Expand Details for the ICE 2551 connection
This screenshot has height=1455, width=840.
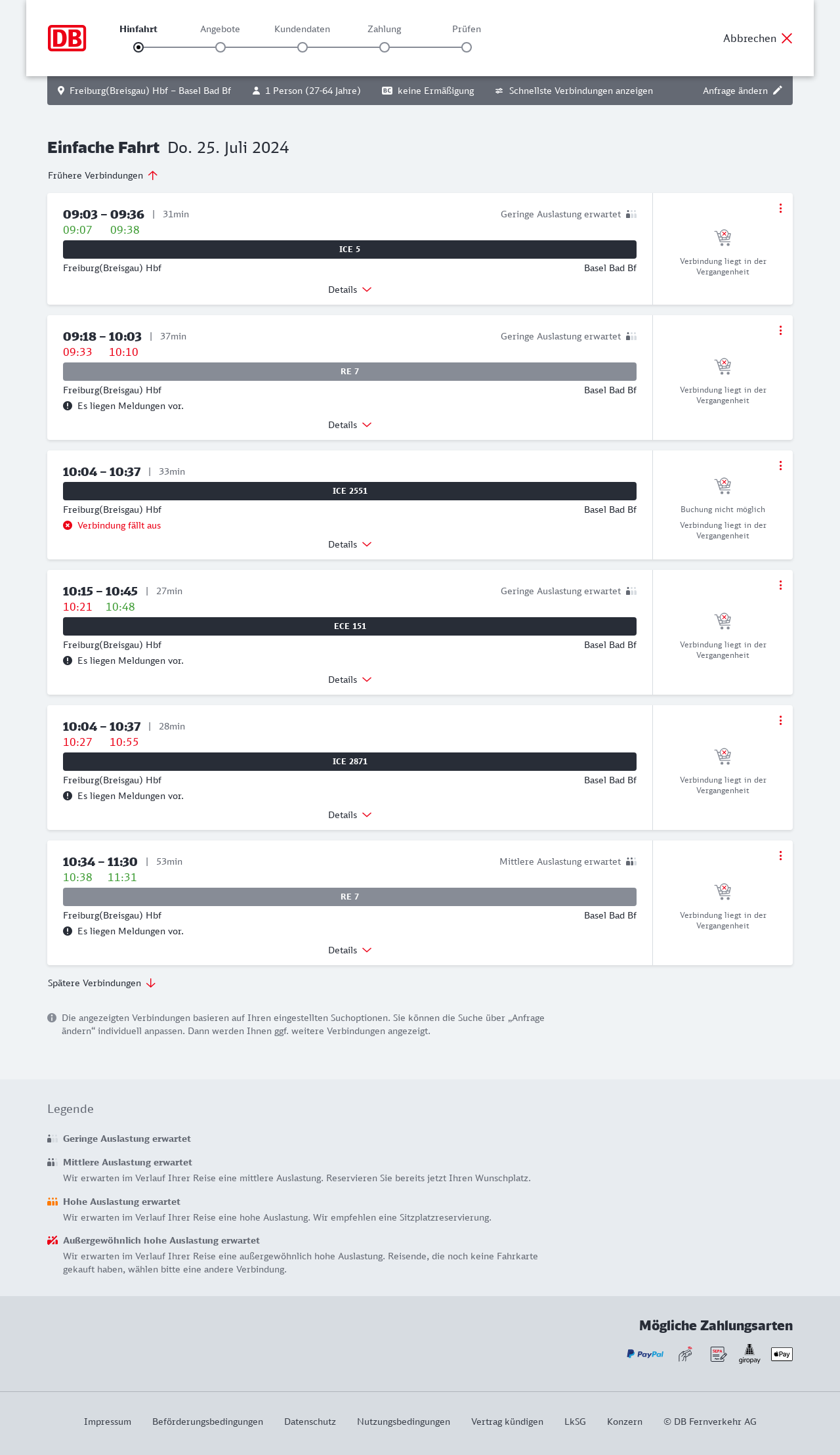[x=350, y=544]
